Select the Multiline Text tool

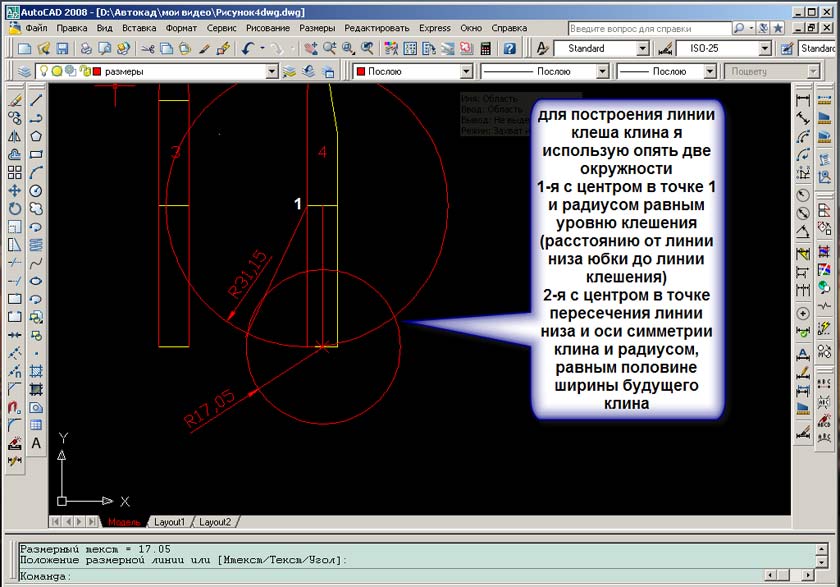tap(36, 443)
